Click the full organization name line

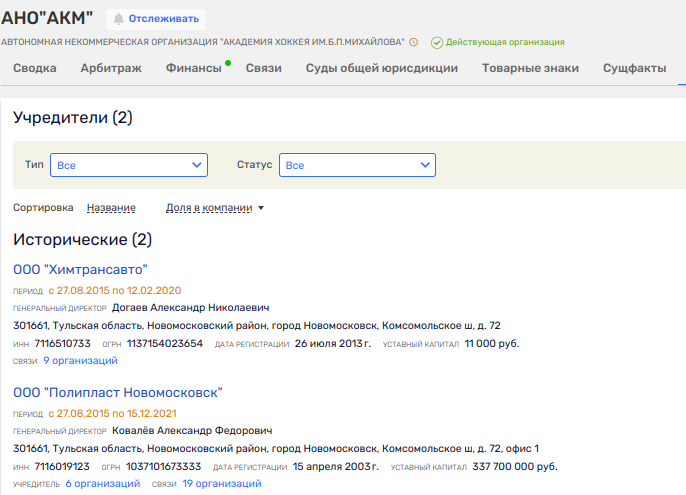[x=203, y=42]
